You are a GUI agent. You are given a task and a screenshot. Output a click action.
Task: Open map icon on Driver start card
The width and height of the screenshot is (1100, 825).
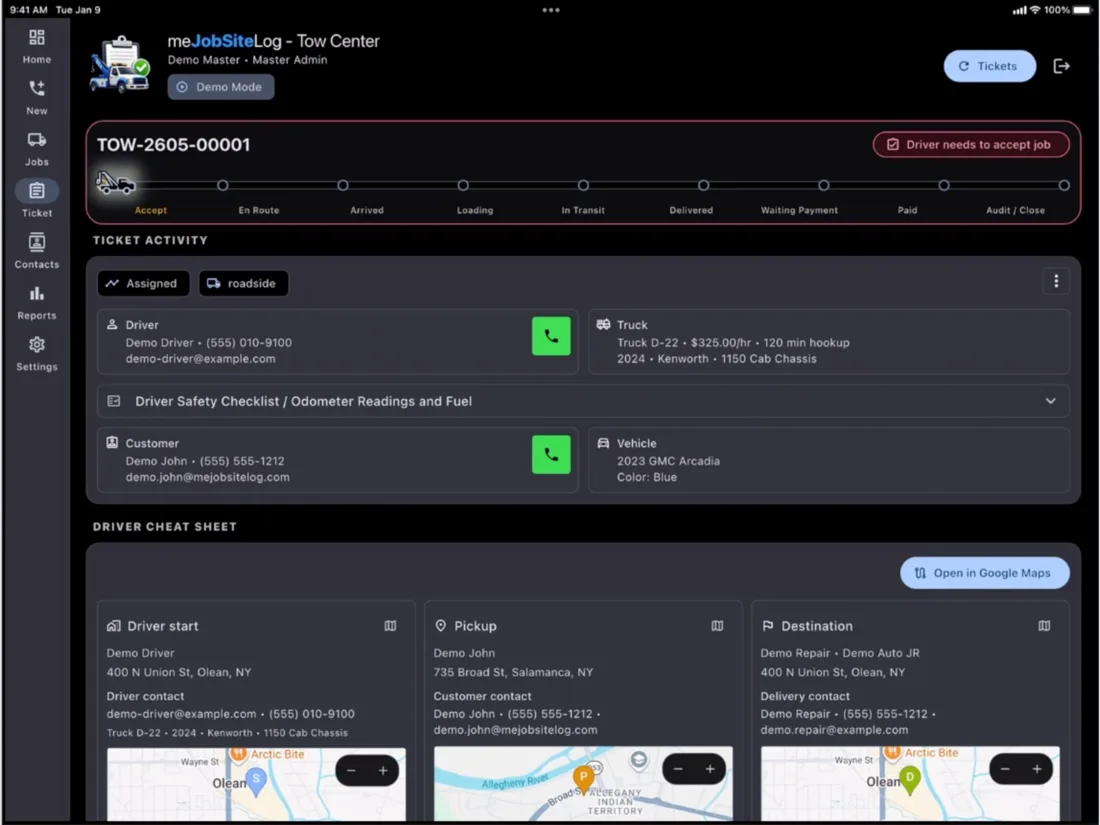[x=390, y=626]
